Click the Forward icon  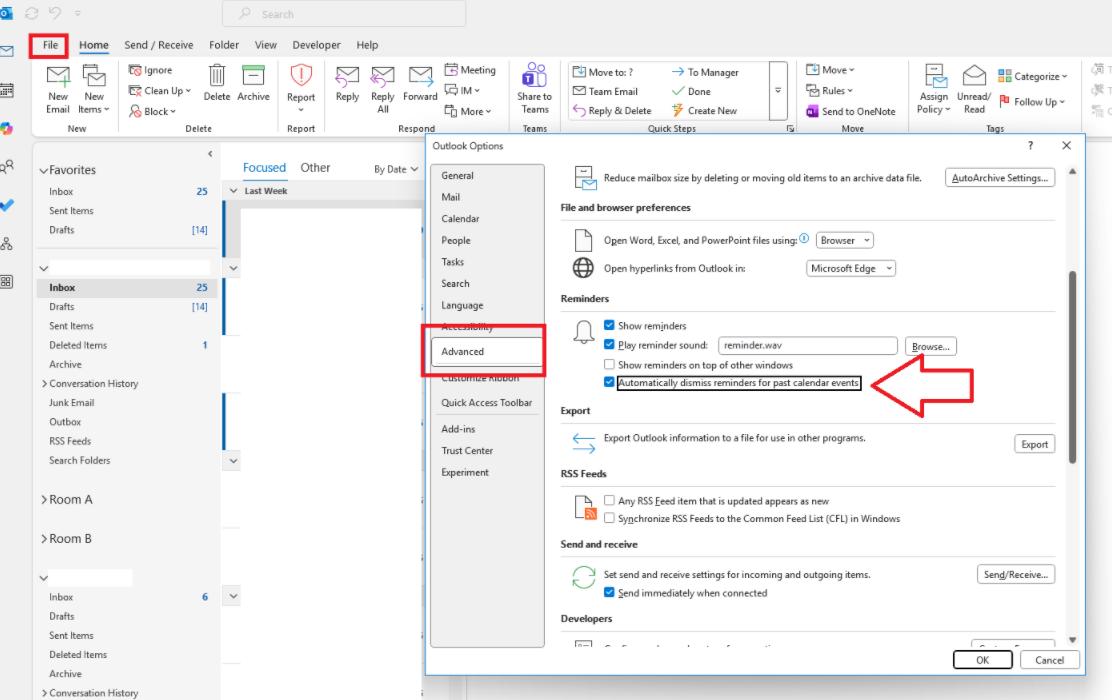[x=421, y=77]
